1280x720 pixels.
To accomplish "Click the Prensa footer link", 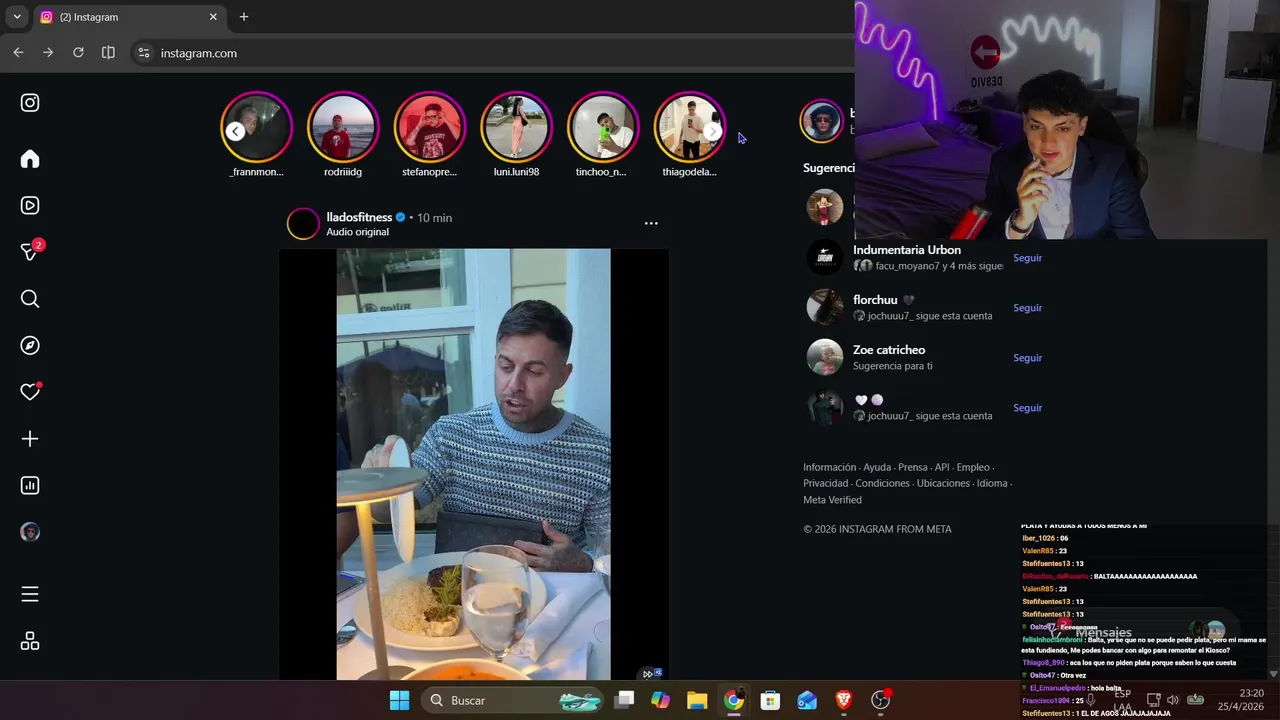I will point(913,467).
